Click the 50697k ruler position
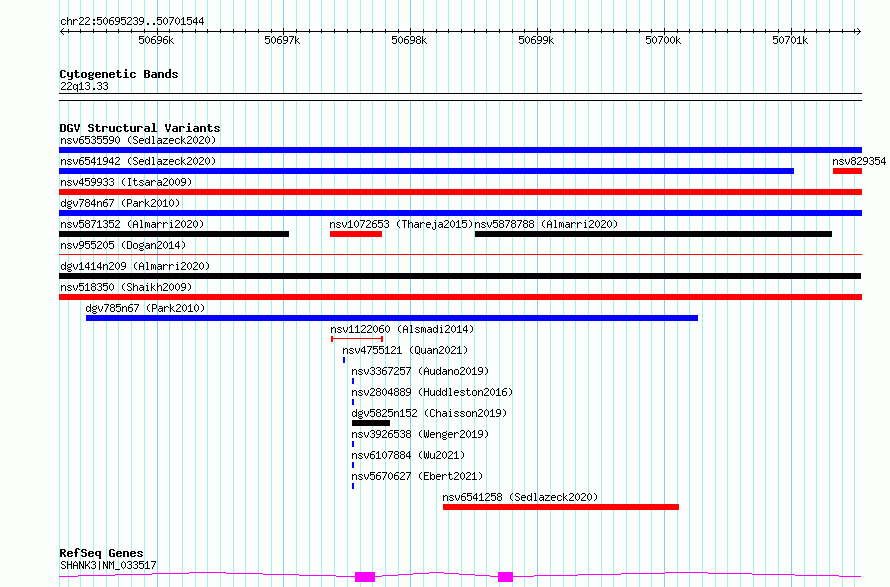The image size is (890, 587). pos(282,40)
